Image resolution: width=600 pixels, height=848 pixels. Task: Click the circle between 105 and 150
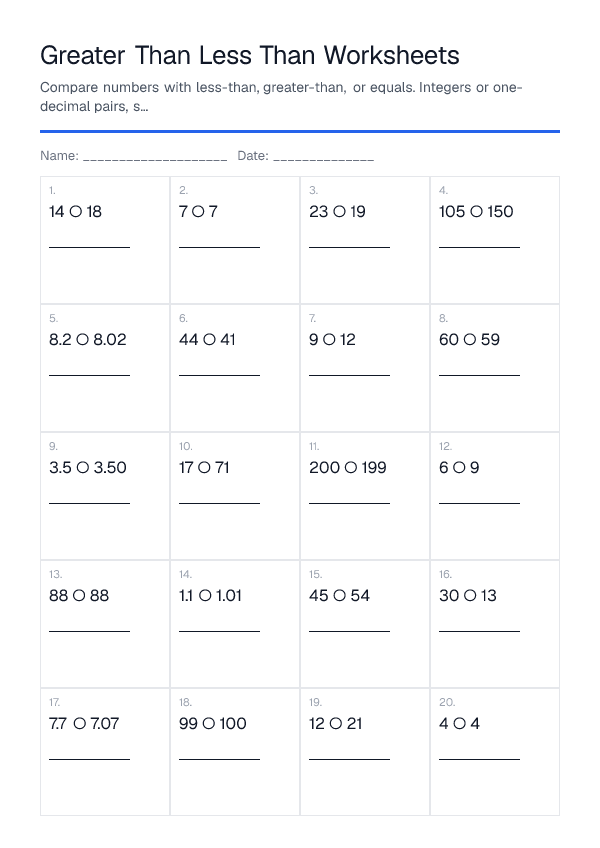tap(476, 212)
